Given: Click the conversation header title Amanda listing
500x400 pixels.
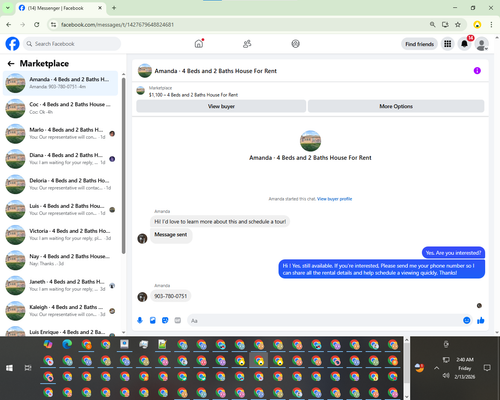Looking at the screenshot, I should pos(215,71).
